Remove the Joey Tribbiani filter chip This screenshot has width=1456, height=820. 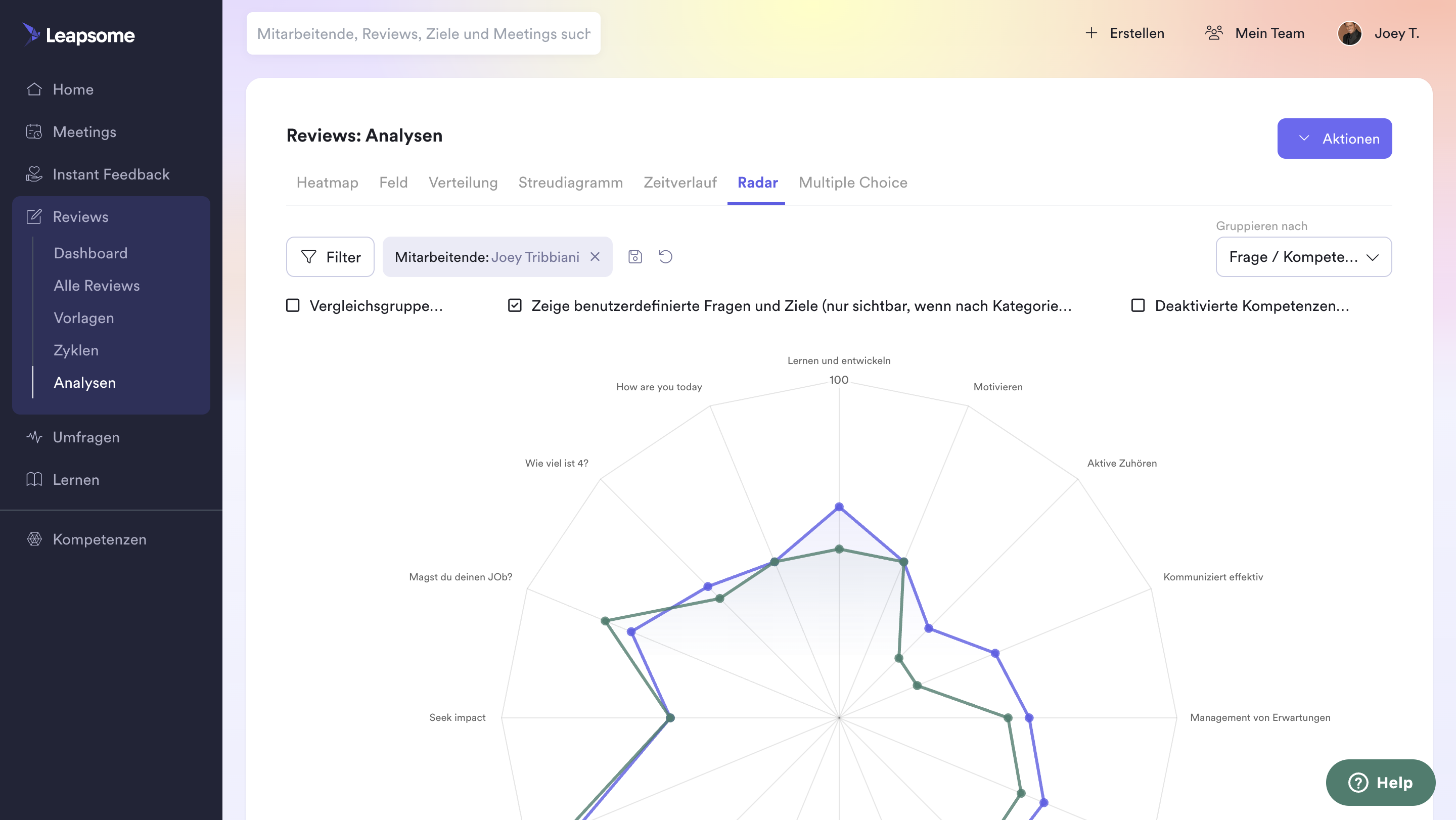tap(595, 257)
